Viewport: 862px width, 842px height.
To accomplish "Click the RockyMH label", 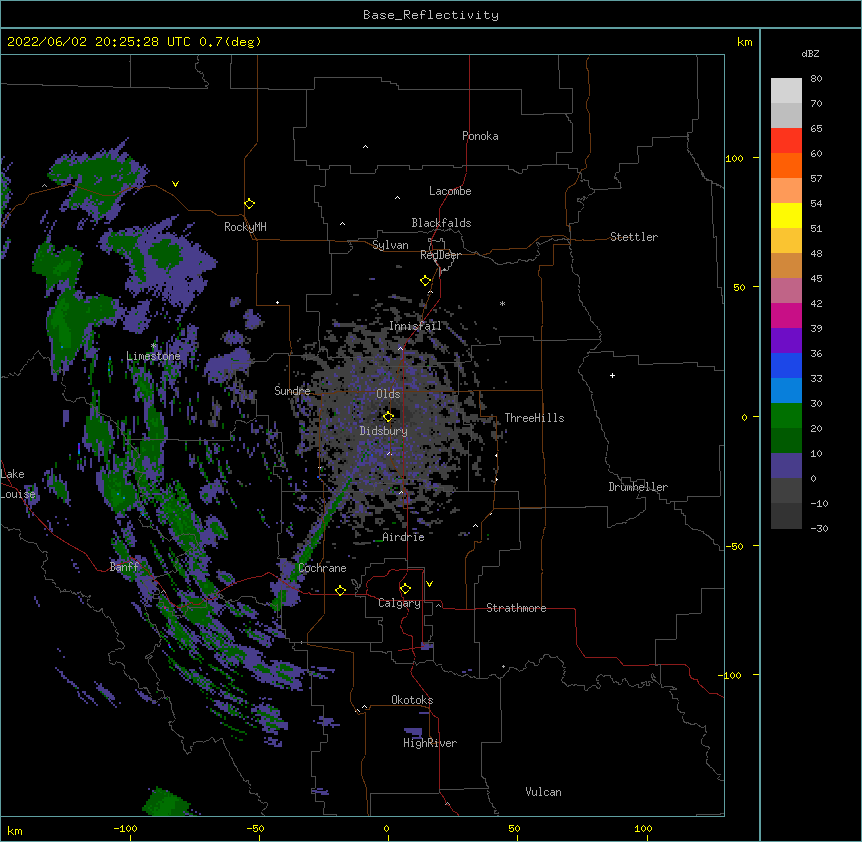I will 245,227.
